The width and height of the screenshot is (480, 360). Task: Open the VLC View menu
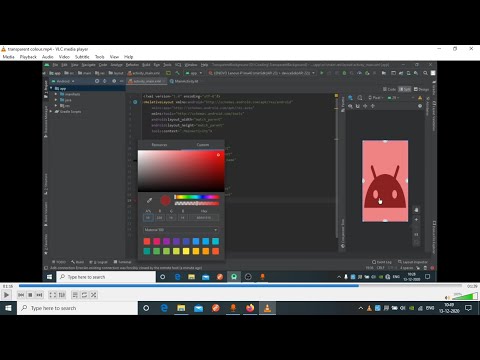114,57
